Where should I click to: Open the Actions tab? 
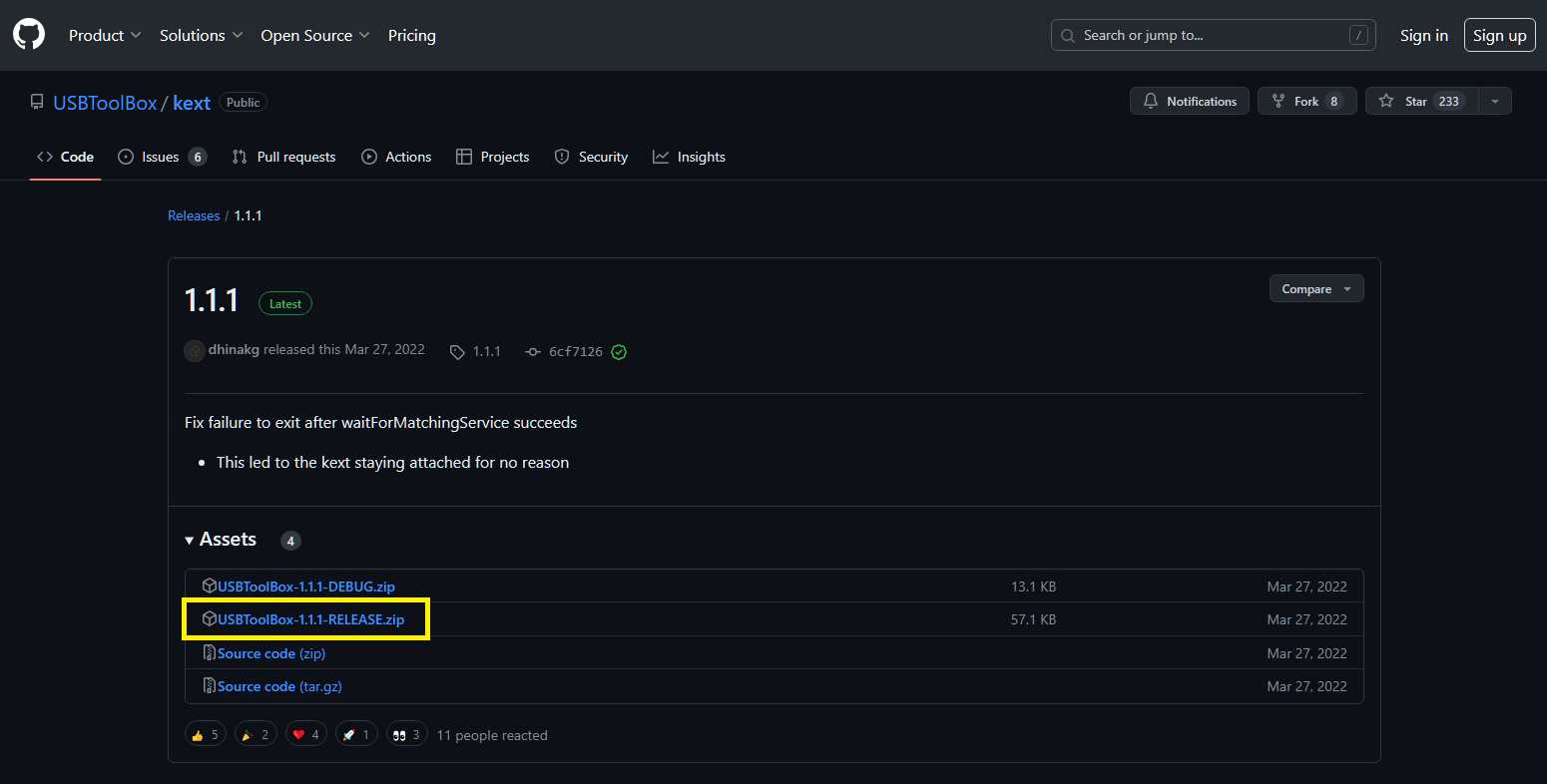click(x=396, y=157)
